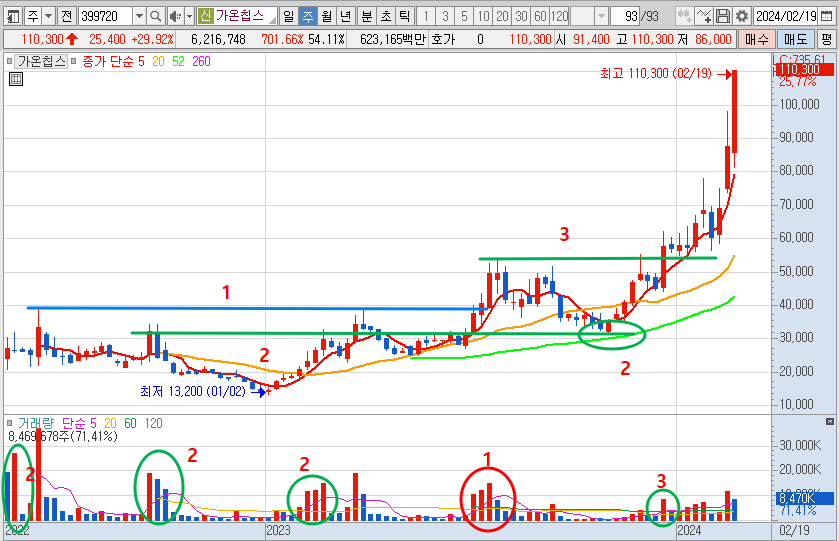The height and width of the screenshot is (541, 839).
Task: Expand the sound options dropdown arrow
Action: (x=189, y=17)
